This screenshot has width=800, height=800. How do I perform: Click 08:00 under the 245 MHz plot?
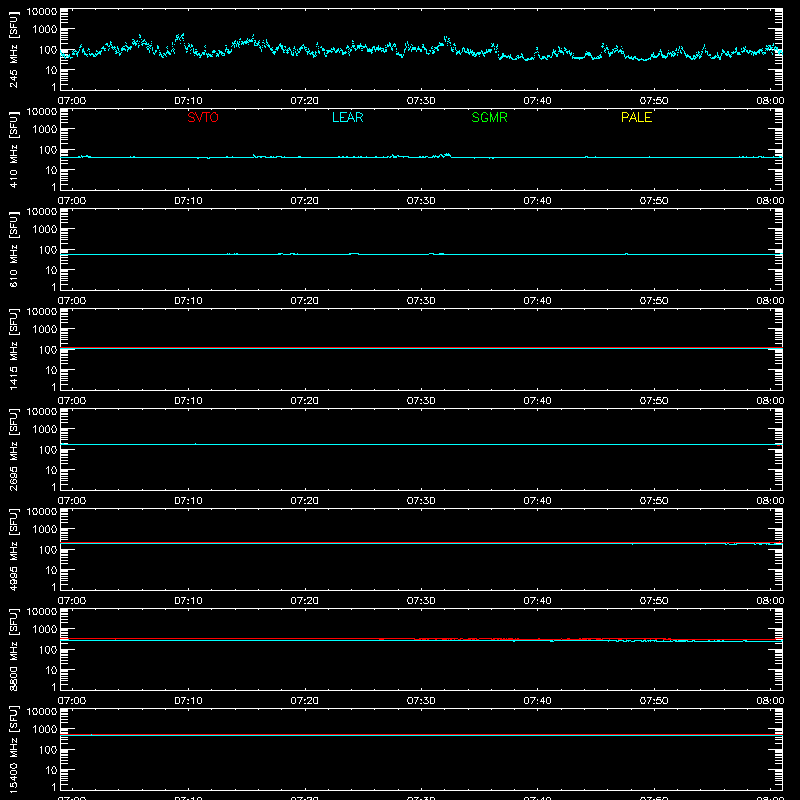(770, 101)
